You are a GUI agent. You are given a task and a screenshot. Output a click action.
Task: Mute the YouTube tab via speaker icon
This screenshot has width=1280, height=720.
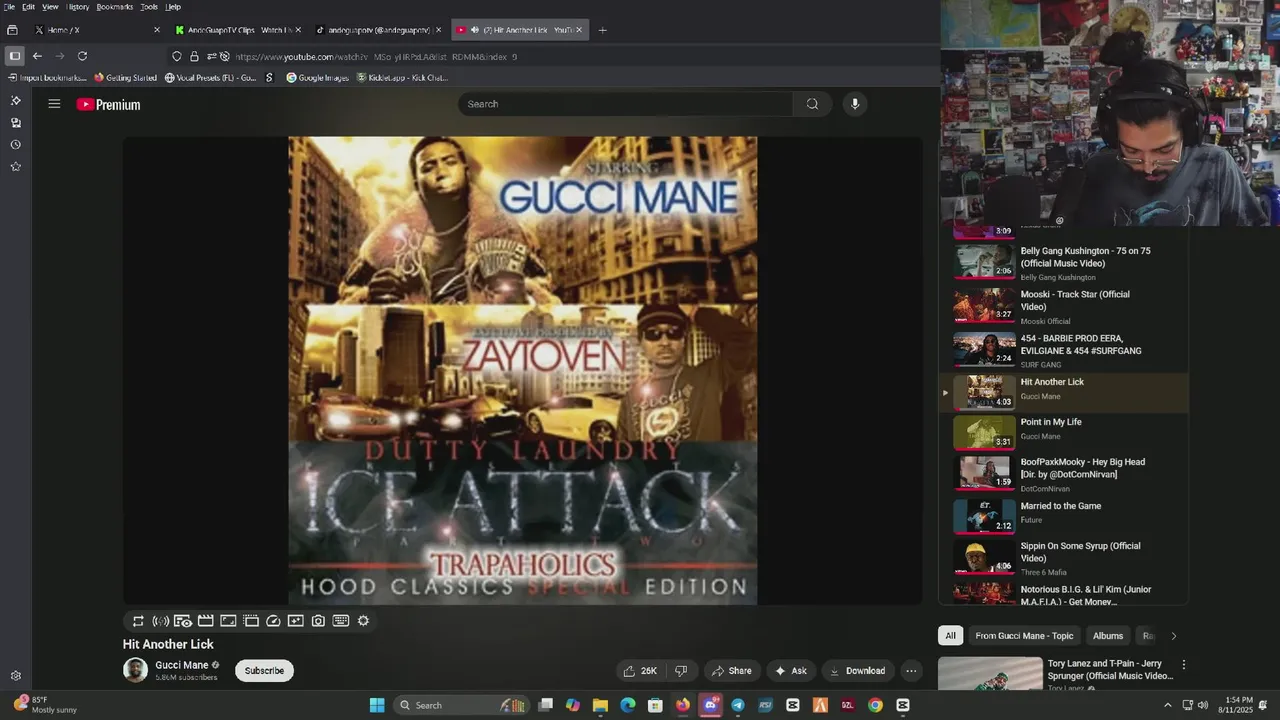click(x=474, y=30)
